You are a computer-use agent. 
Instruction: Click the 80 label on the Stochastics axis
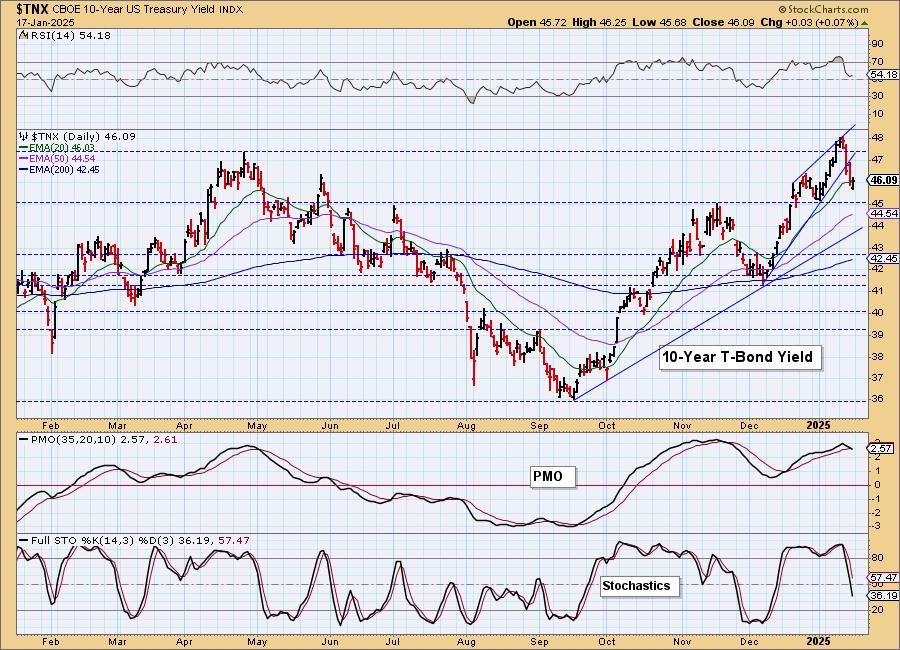click(x=878, y=558)
